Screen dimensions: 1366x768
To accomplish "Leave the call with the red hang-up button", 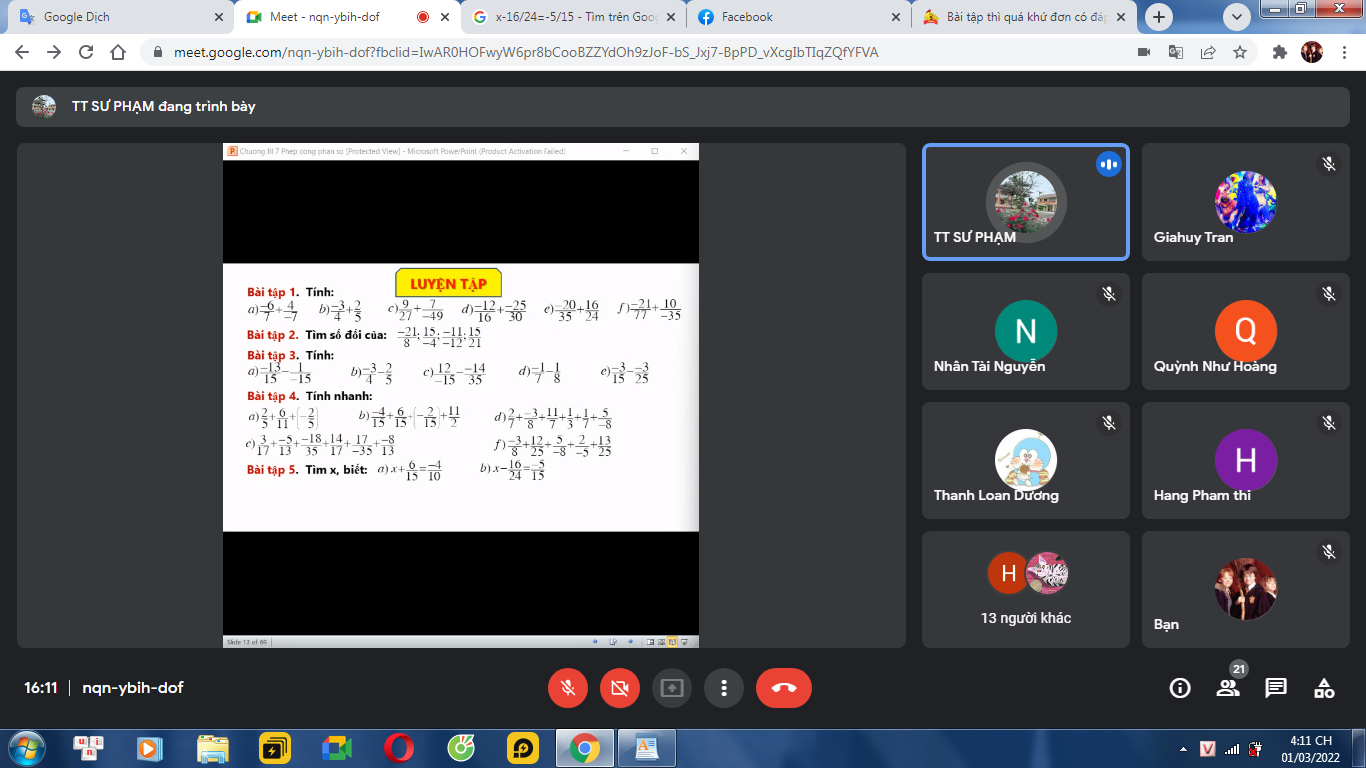I will pos(784,688).
